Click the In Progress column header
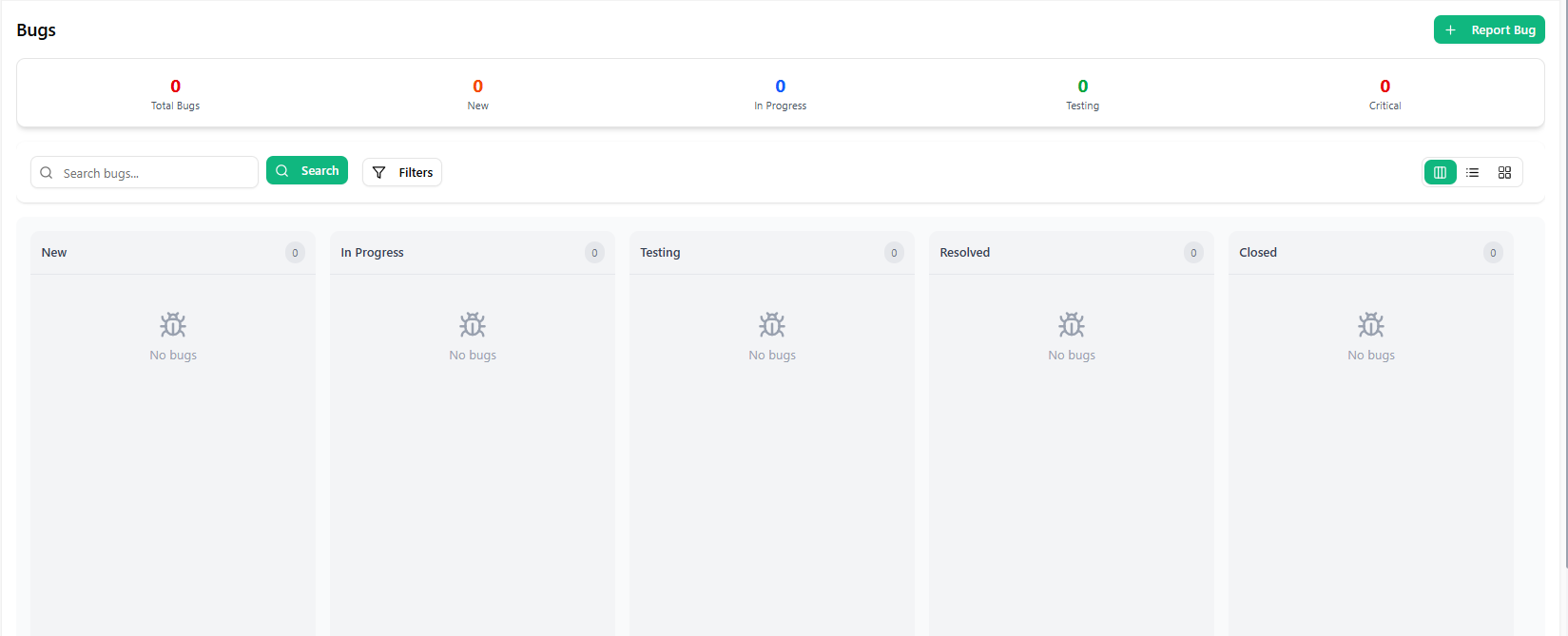1568x636 pixels. (373, 253)
